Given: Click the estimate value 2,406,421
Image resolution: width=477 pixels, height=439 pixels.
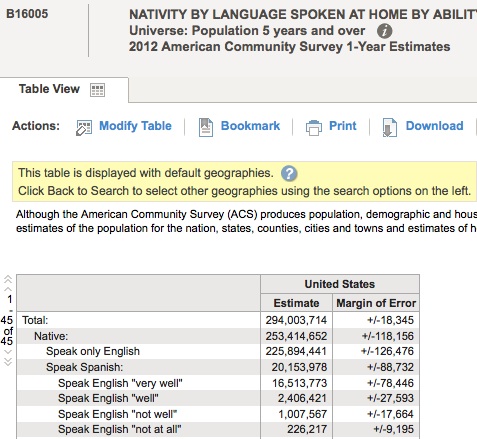Looking at the screenshot, I should tap(302, 398).
